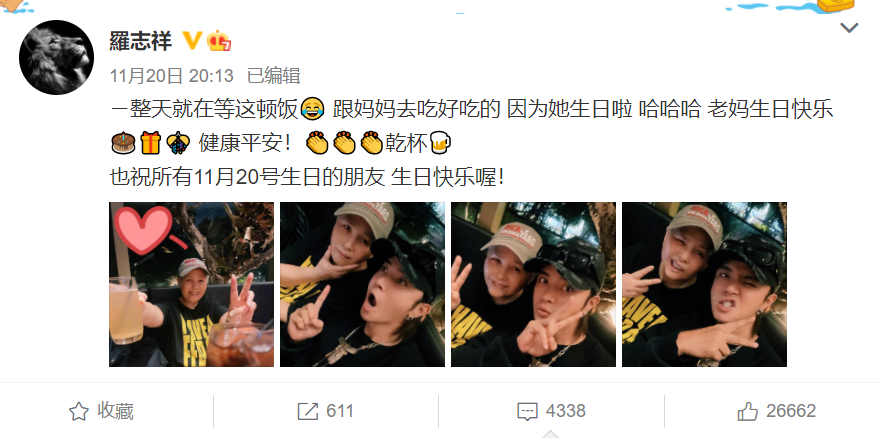The image size is (882, 438).
Task: Click the star 收藏 favorite icon
Action: pos(79,412)
